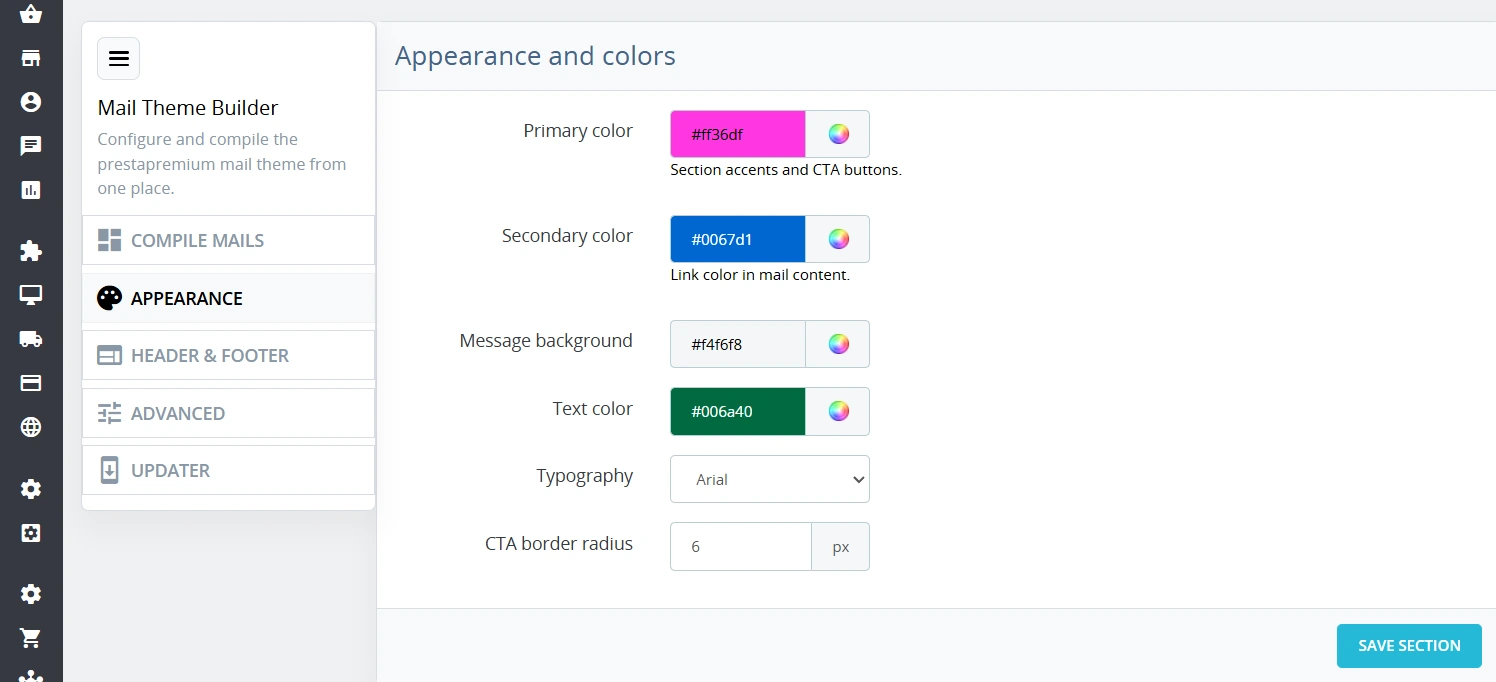Click the Typography label
The width and height of the screenshot is (1496, 682).
[585, 476]
